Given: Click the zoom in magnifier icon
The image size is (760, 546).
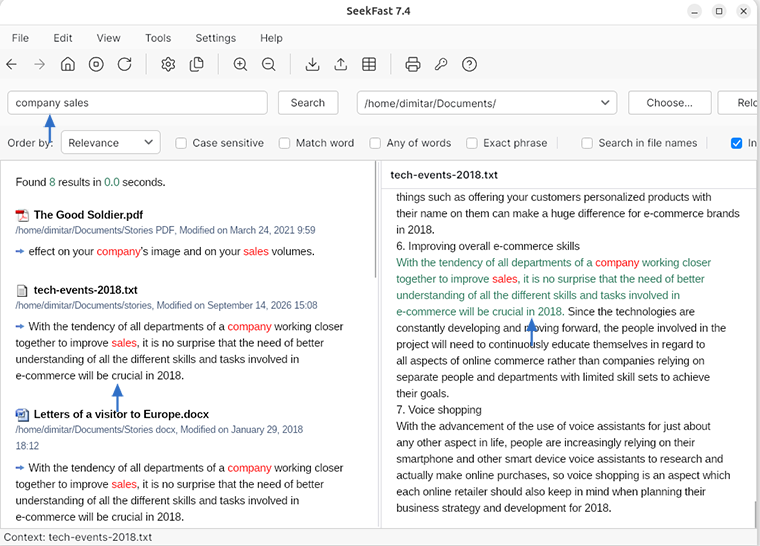Looking at the screenshot, I should [240, 64].
